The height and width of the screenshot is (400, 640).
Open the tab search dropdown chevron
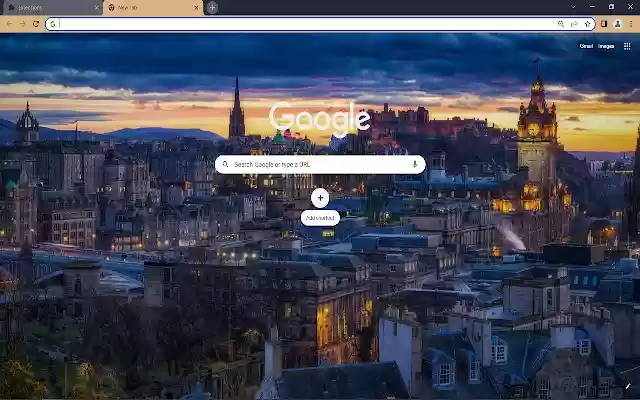point(573,7)
